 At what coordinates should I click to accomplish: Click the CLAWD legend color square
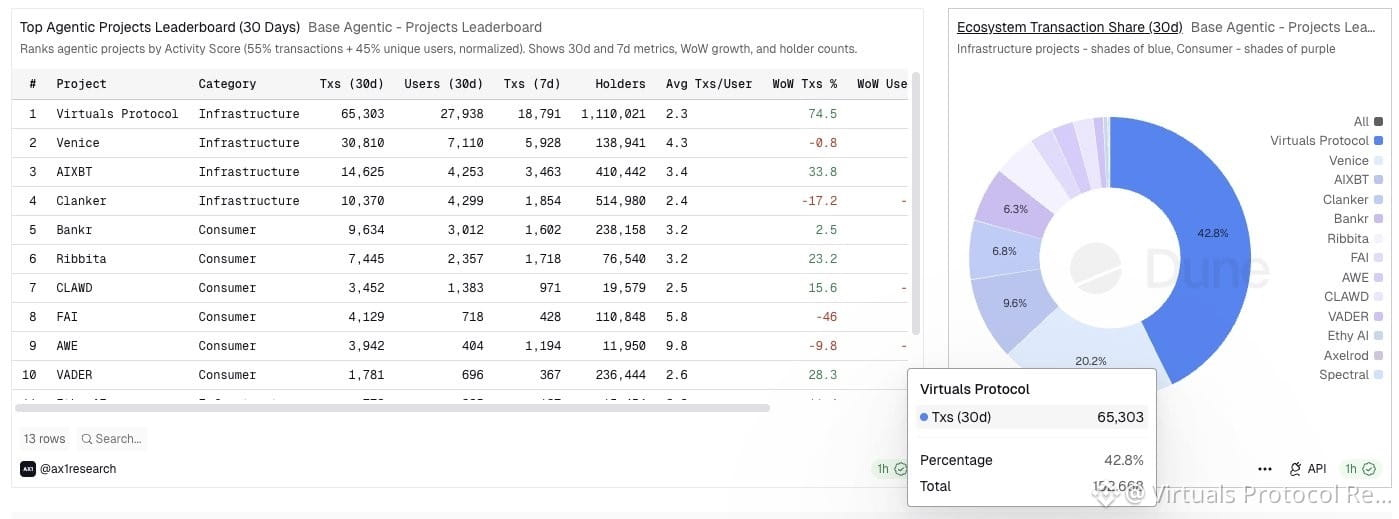click(1379, 297)
